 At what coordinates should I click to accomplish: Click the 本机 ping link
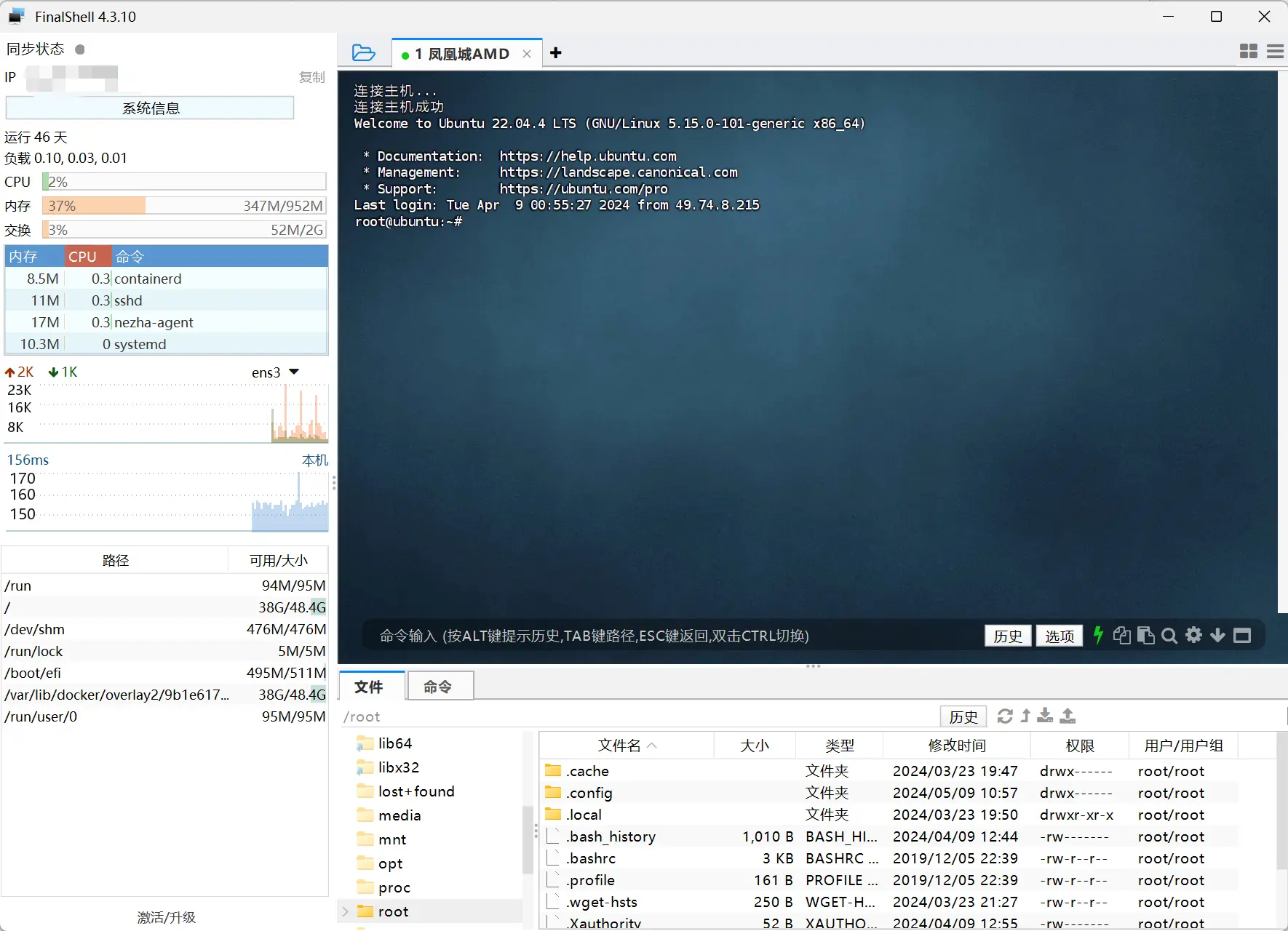click(315, 460)
